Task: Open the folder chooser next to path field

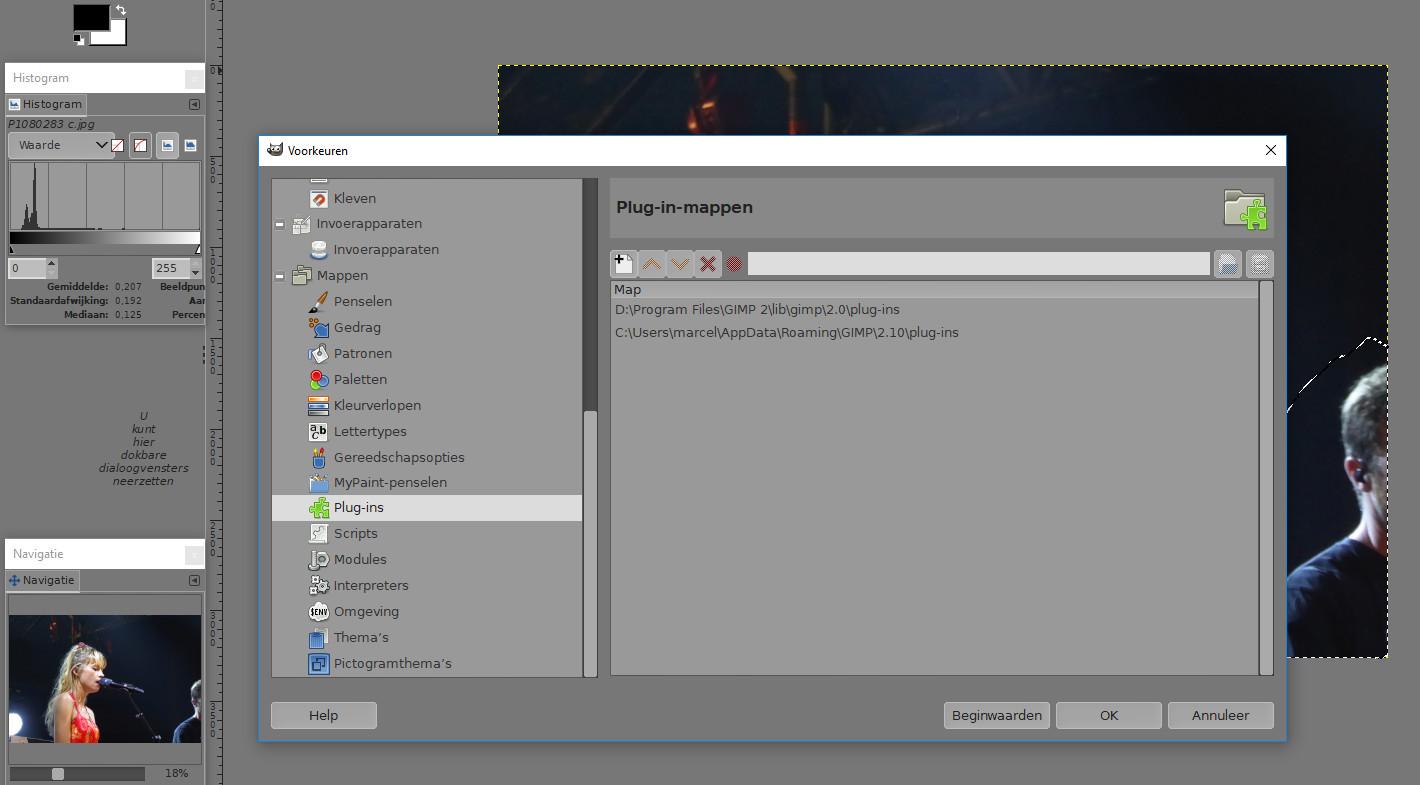Action: click(1227, 264)
